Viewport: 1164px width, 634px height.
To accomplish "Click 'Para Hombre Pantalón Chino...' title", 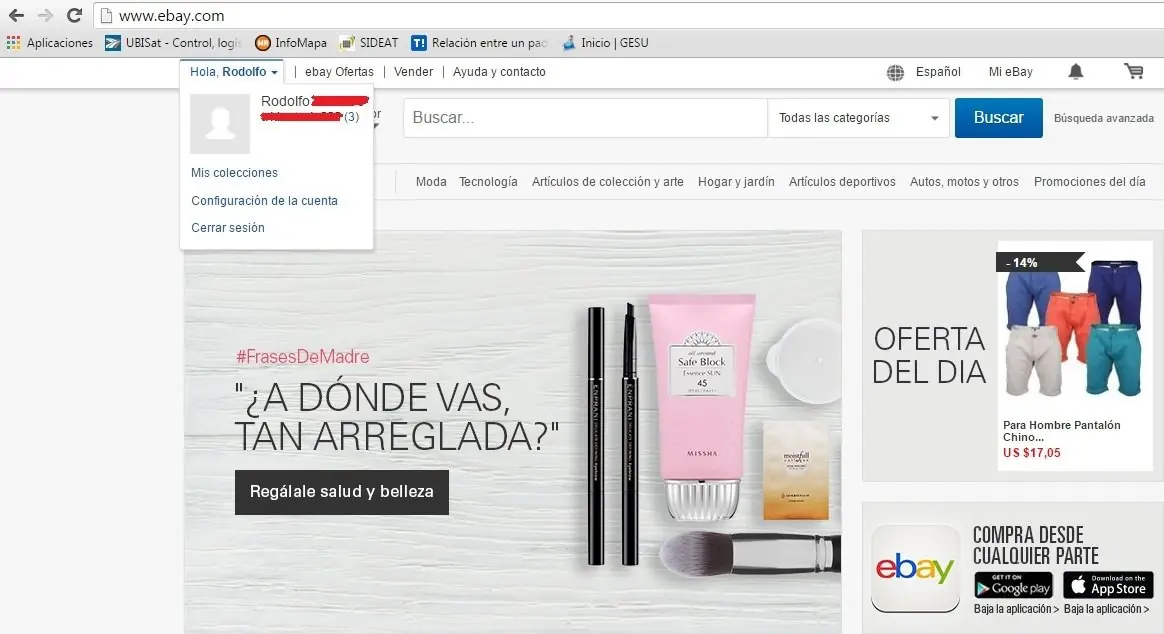I will (x=1062, y=431).
